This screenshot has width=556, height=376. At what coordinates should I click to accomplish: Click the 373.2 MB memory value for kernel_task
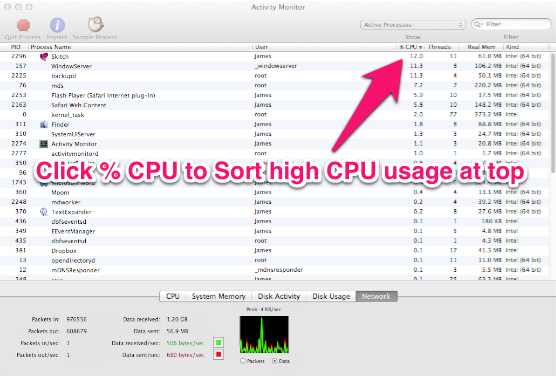(488, 115)
